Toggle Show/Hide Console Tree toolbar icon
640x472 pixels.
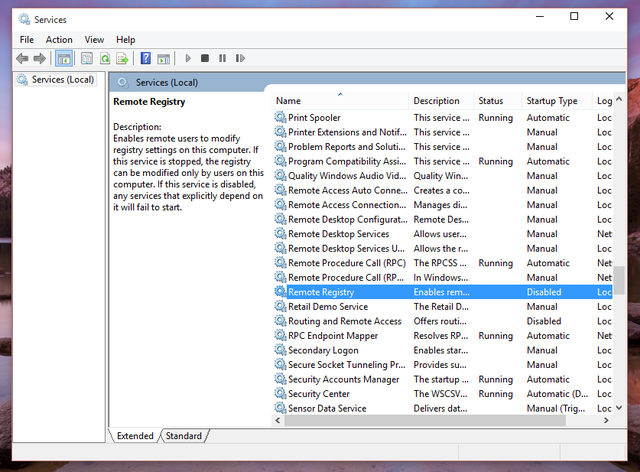click(64, 58)
